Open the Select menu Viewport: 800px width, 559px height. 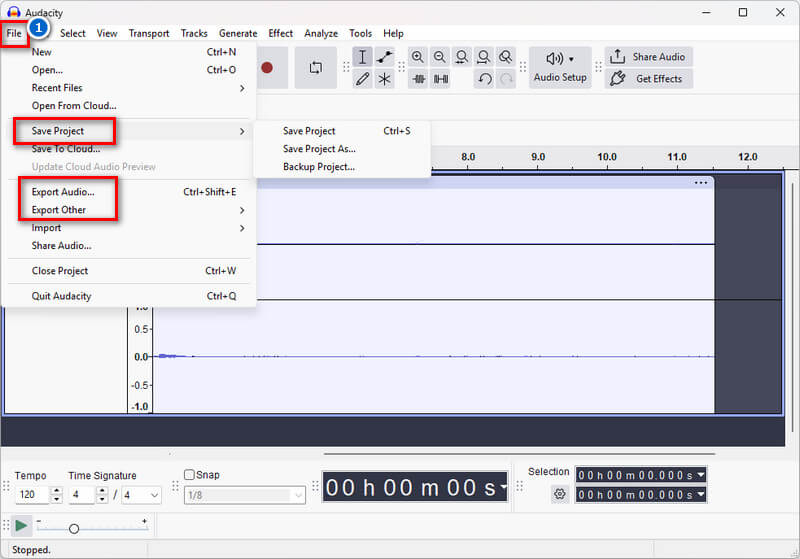click(x=73, y=34)
